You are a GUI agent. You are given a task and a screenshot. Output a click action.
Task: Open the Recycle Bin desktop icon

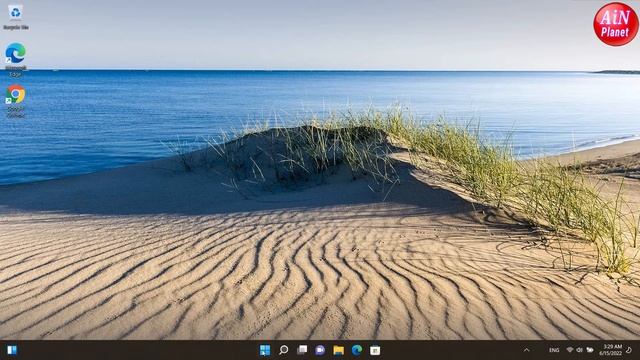click(16, 17)
